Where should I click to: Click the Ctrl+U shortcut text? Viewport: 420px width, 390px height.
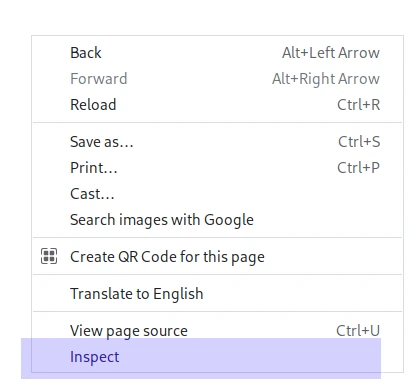pos(358,331)
